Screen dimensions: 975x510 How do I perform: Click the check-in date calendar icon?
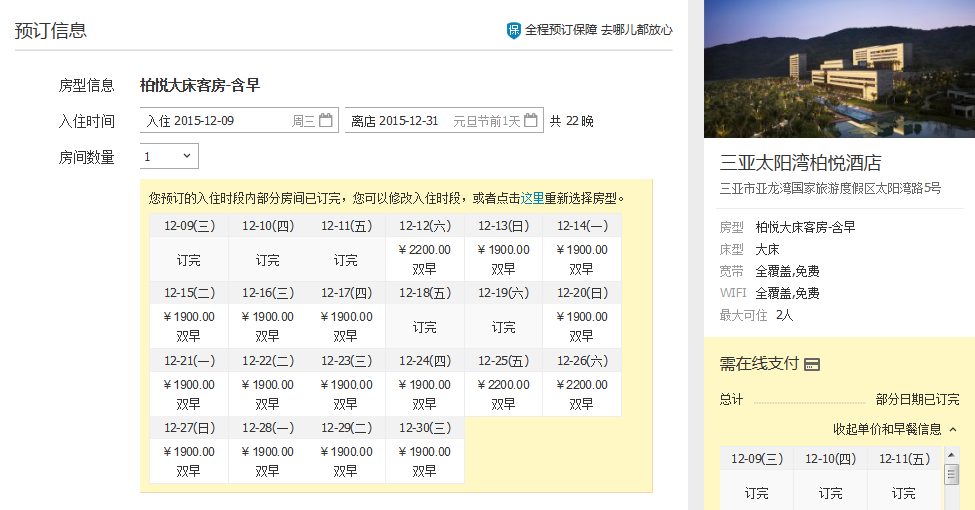coord(325,121)
